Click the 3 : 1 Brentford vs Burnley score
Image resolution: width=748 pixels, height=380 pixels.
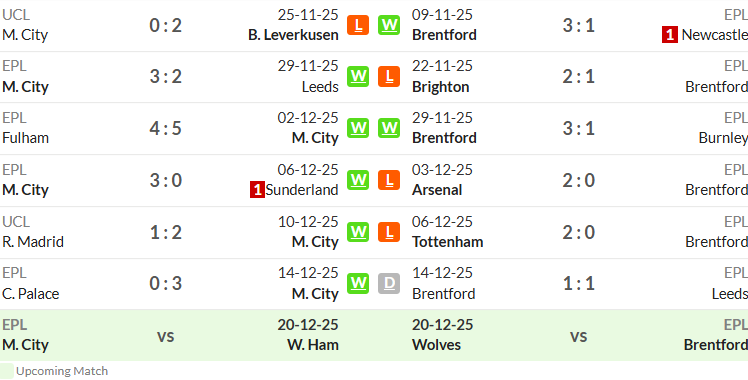point(579,128)
